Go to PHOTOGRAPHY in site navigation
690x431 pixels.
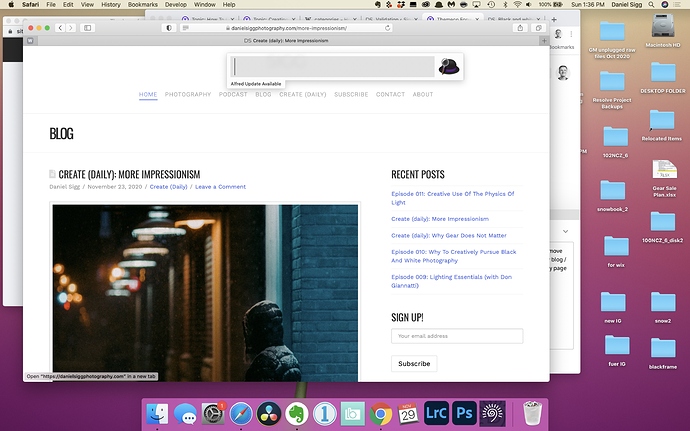tap(188, 94)
